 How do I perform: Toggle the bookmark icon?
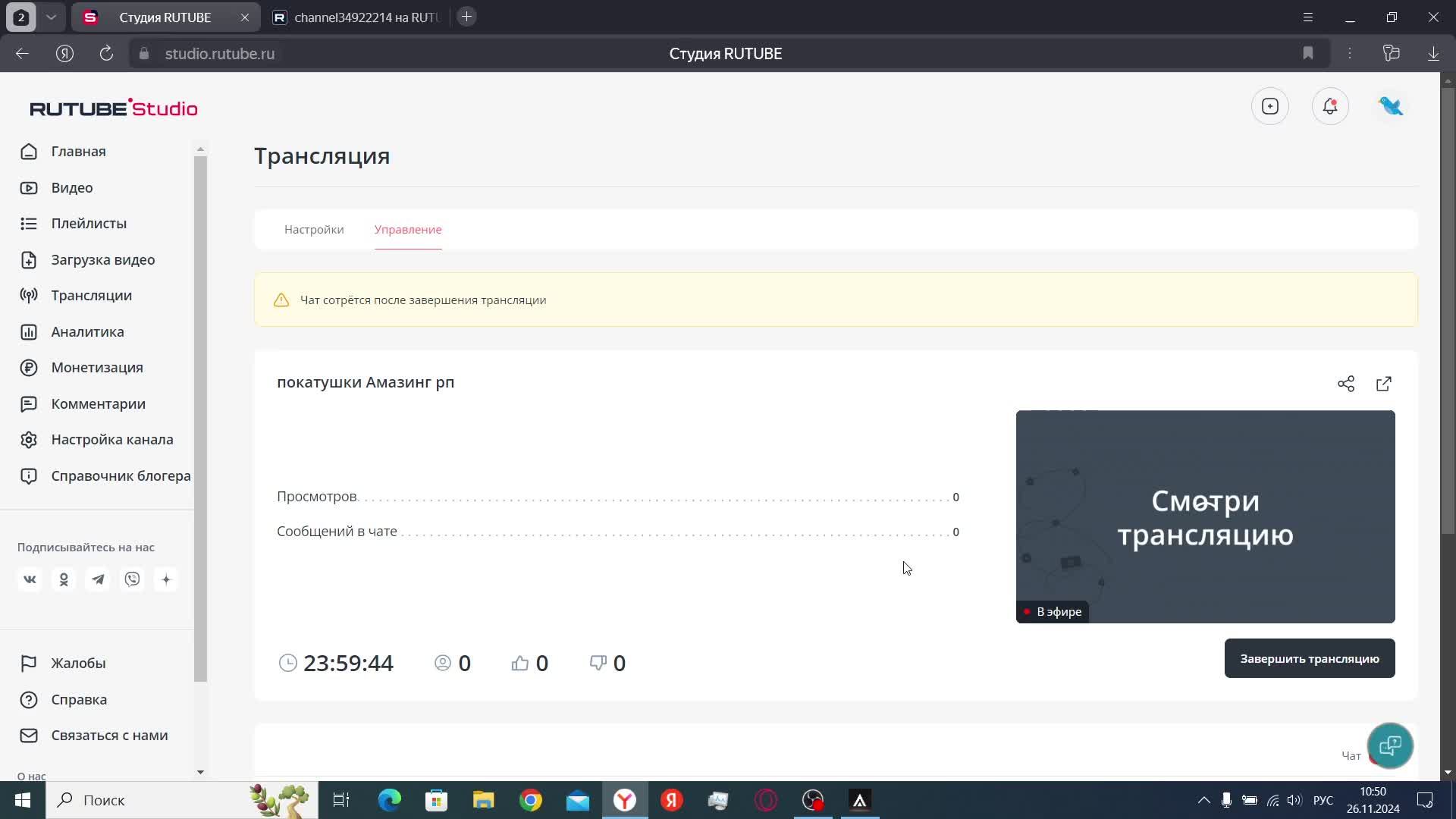point(1308,53)
